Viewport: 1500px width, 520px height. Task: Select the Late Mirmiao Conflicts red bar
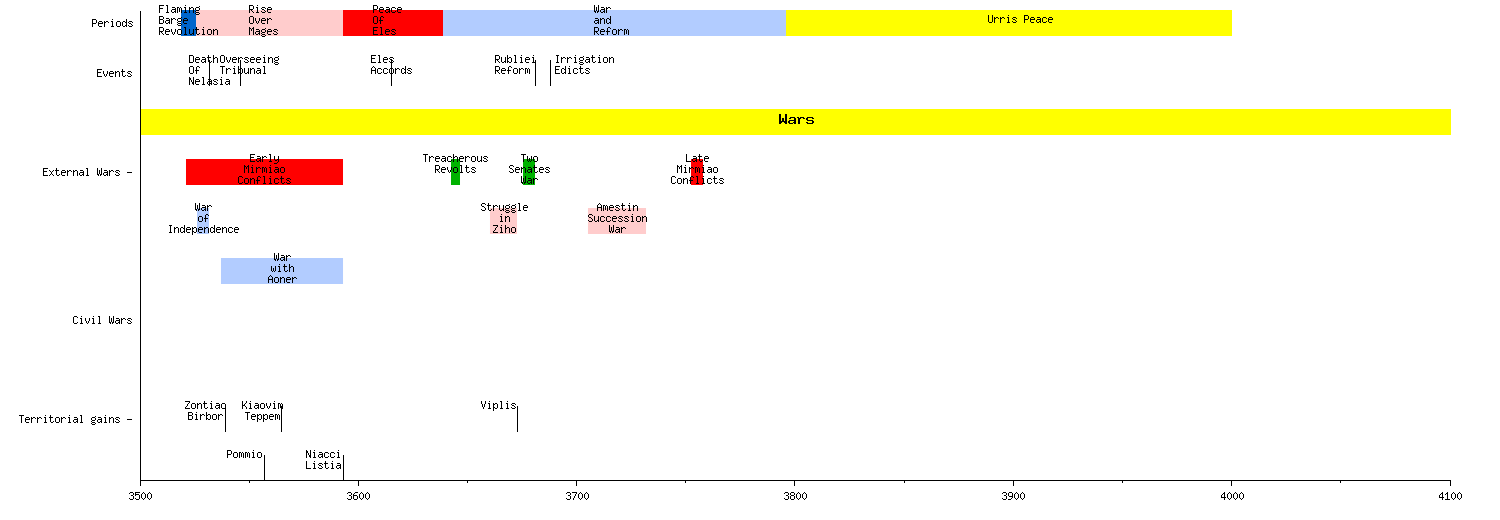697,171
